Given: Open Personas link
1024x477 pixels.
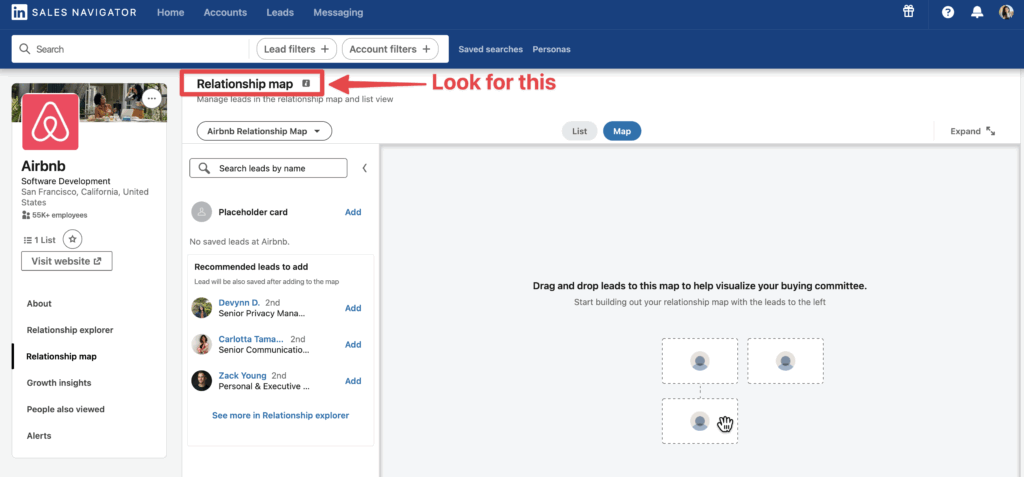Looking at the screenshot, I should pyautogui.click(x=551, y=49).
